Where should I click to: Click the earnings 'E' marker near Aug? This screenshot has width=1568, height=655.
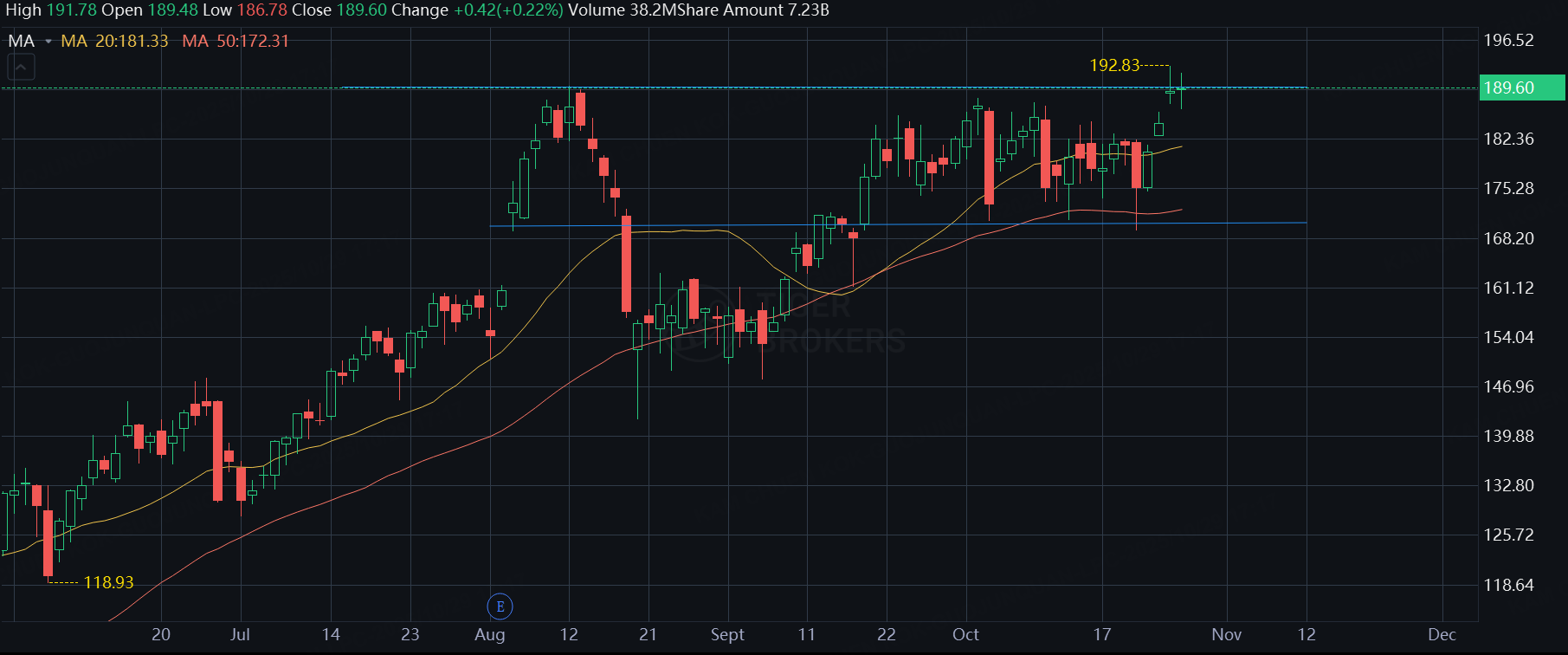500,606
